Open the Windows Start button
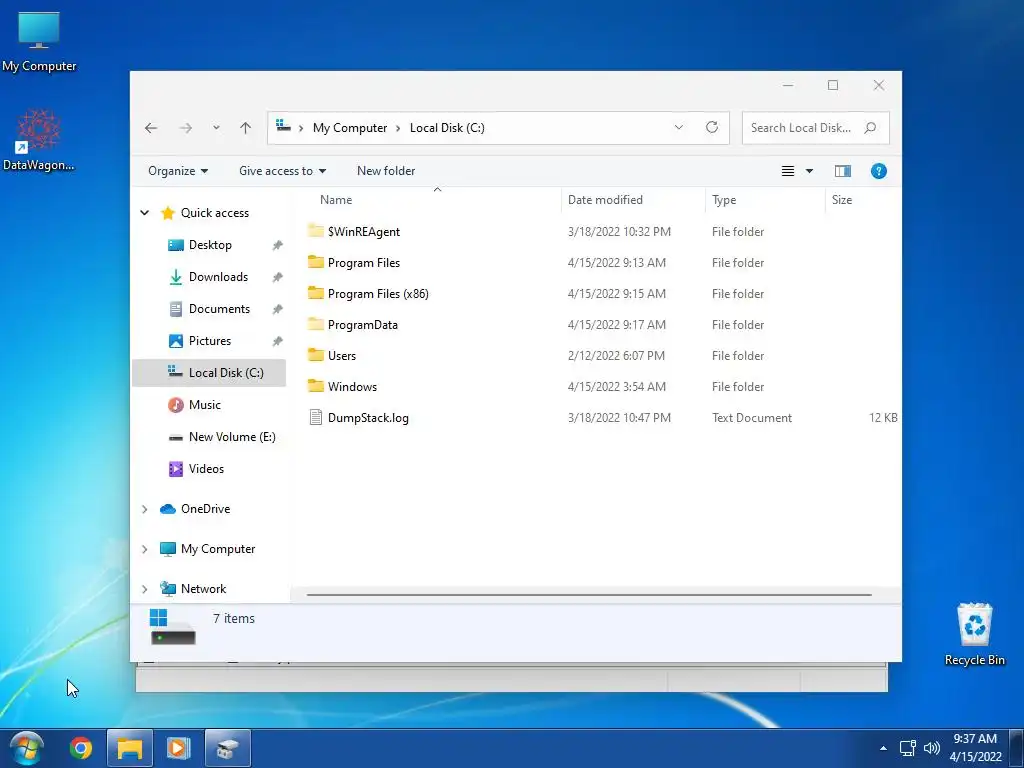This screenshot has height=768, width=1024. [x=27, y=748]
